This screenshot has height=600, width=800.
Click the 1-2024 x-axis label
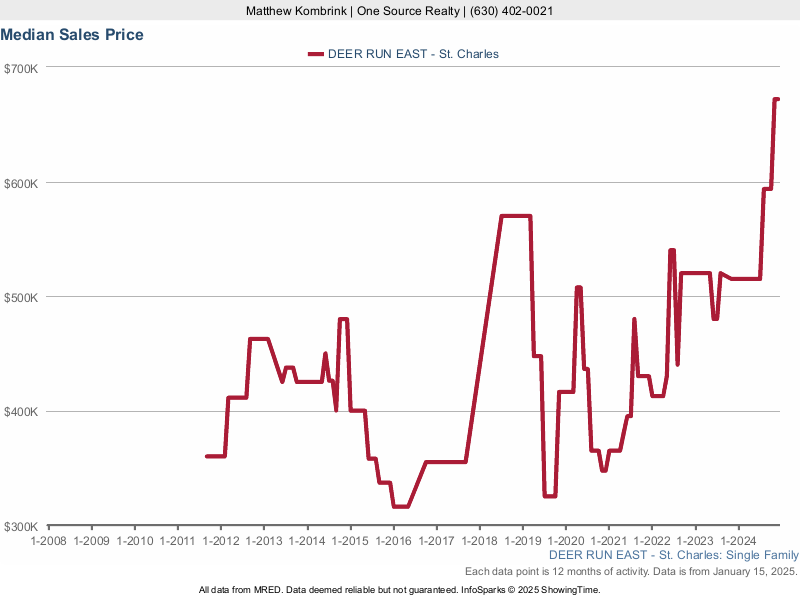click(738, 541)
